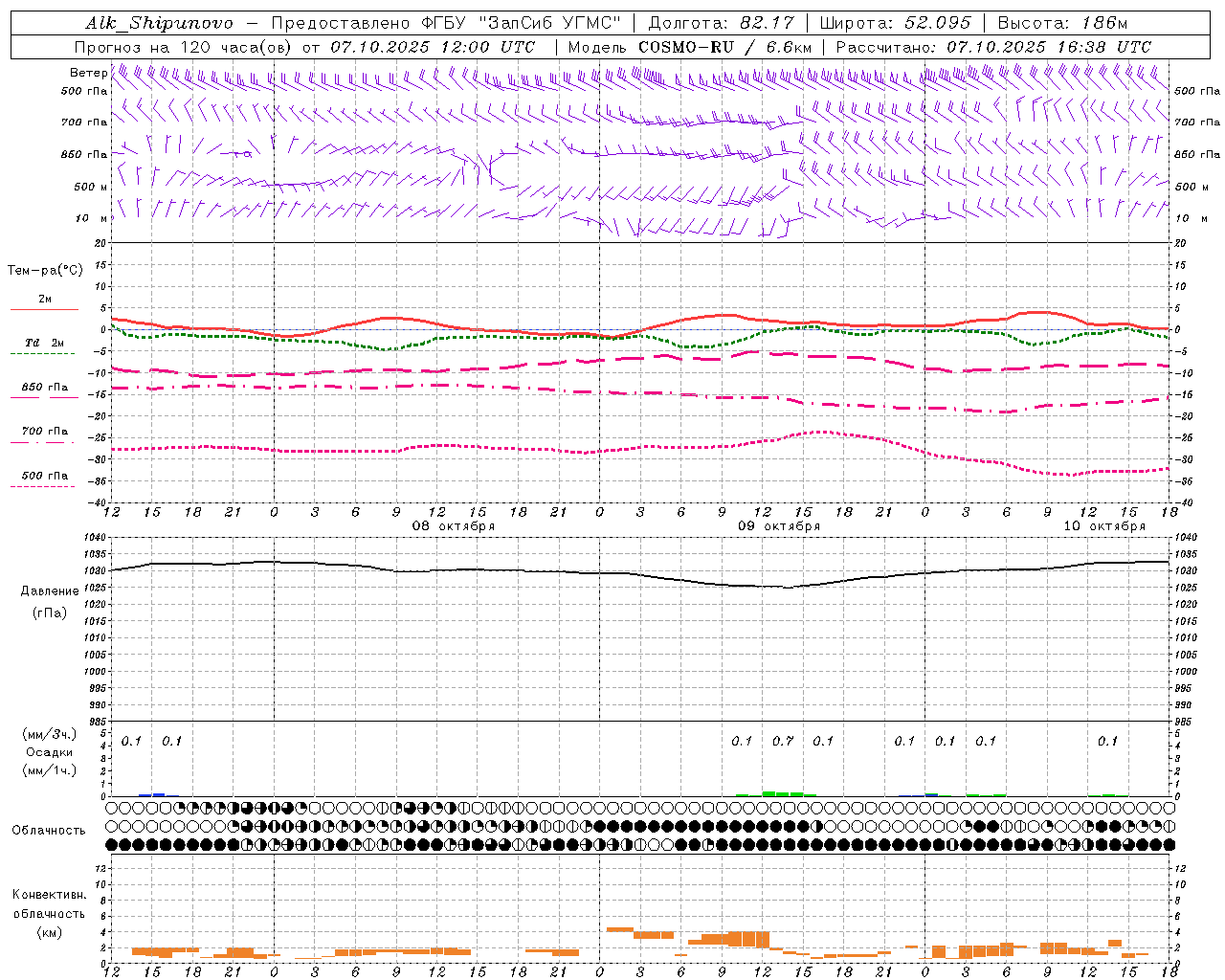
Task: Click the "09 октября" date label
Action: click(x=779, y=526)
